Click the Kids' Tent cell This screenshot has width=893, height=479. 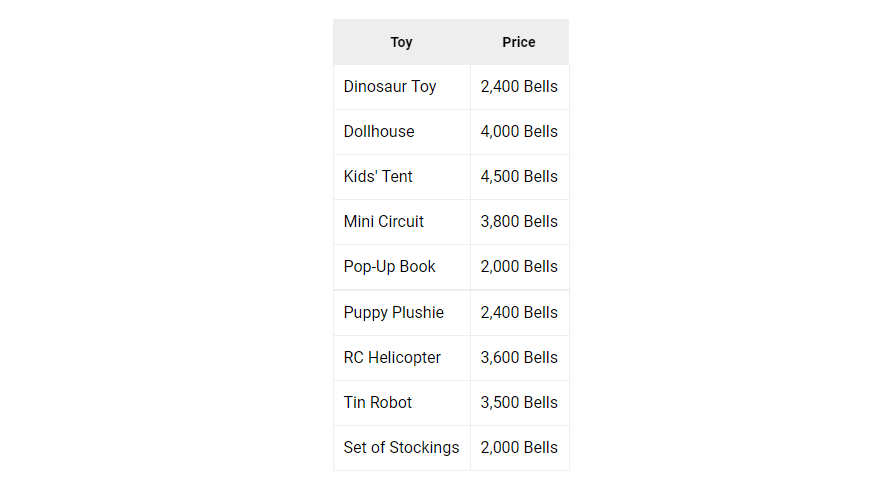pyautogui.click(x=378, y=177)
